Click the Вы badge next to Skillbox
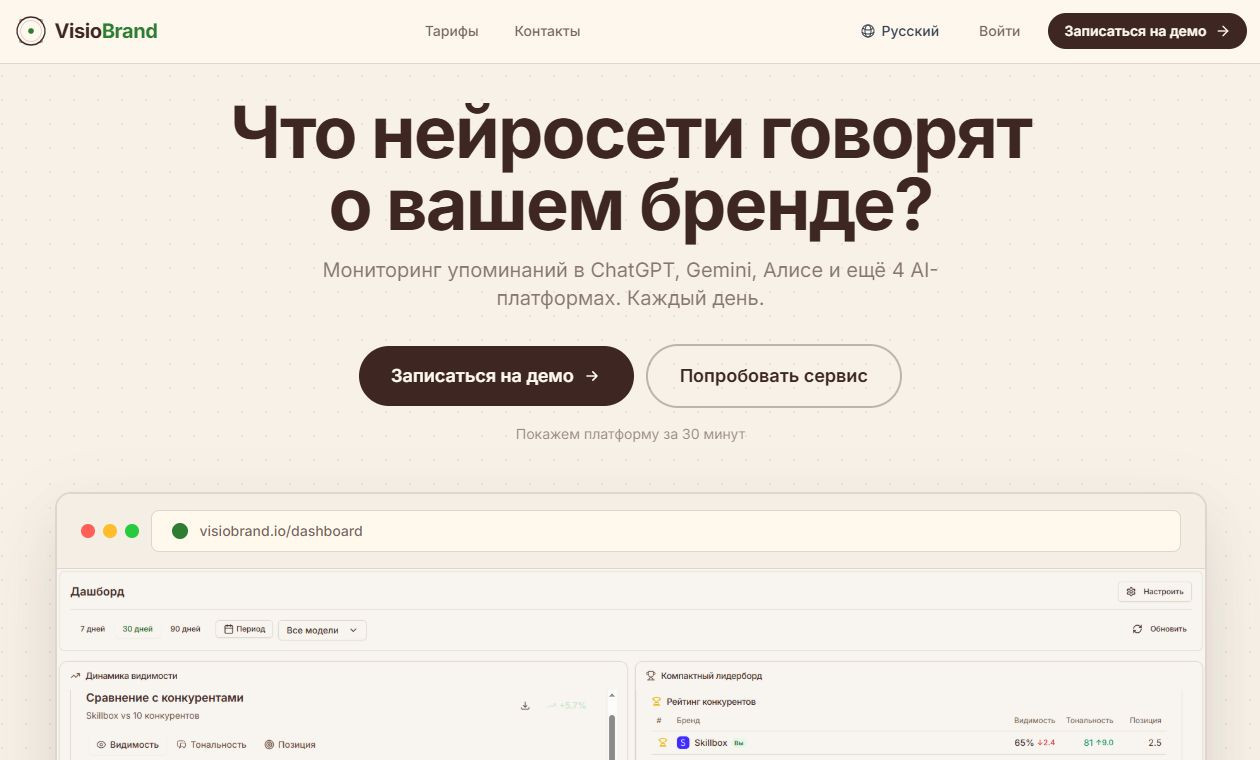 coord(739,743)
